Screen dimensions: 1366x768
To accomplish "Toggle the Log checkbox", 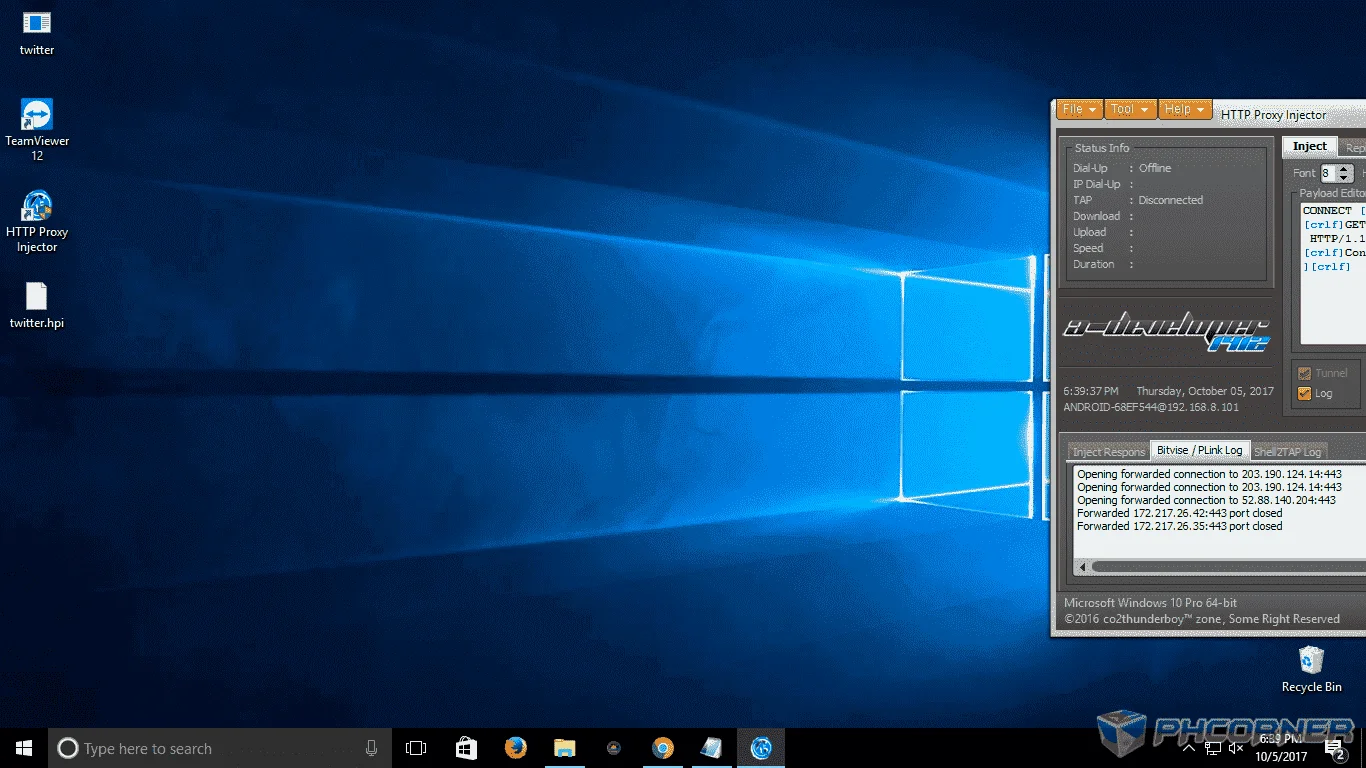I will pos(1304,394).
